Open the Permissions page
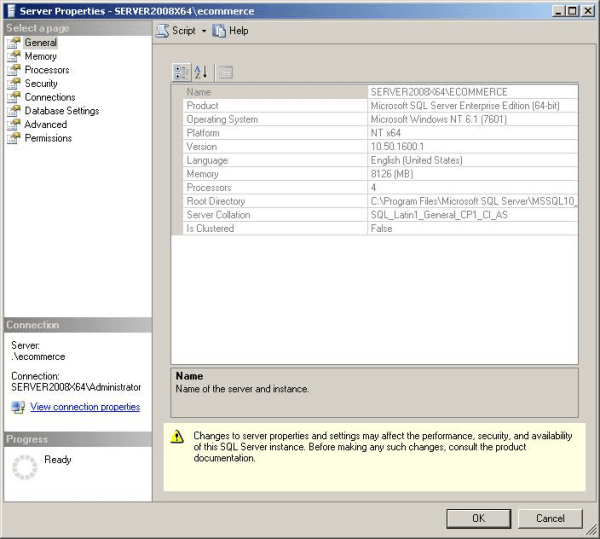The width and height of the screenshot is (600, 539). coord(48,138)
